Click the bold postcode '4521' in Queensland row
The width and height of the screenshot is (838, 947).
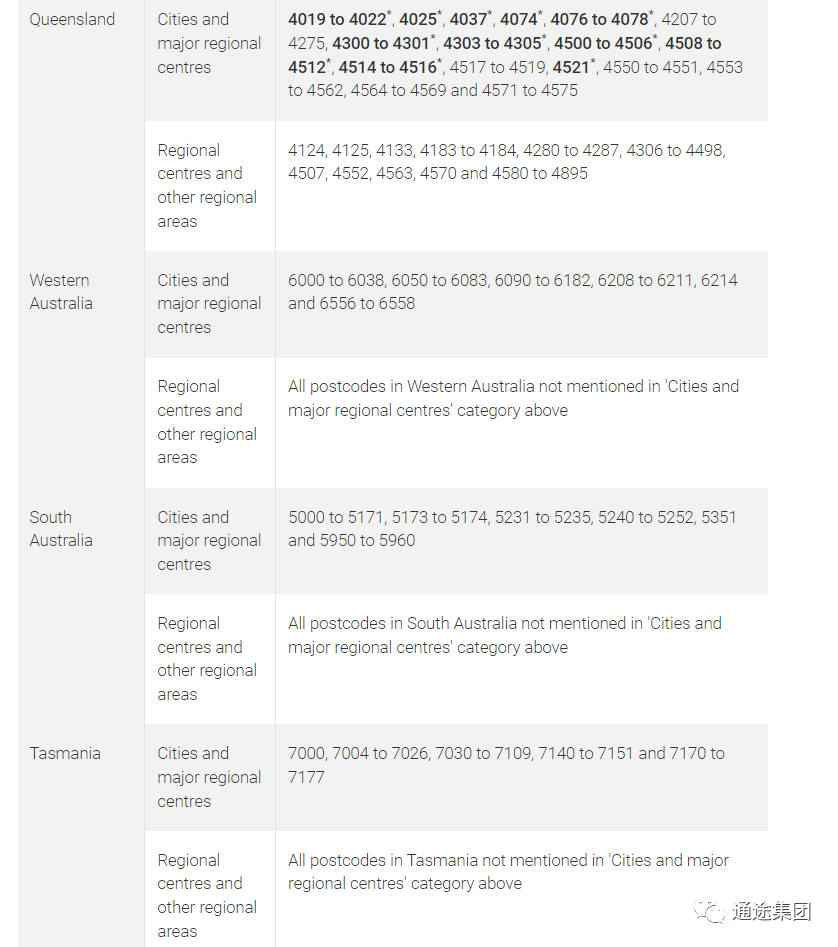570,67
